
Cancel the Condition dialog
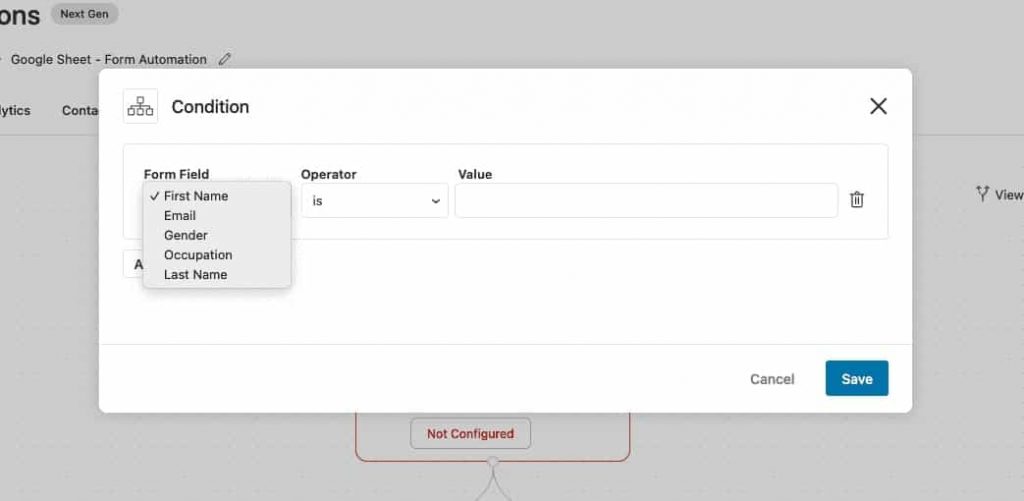point(772,379)
